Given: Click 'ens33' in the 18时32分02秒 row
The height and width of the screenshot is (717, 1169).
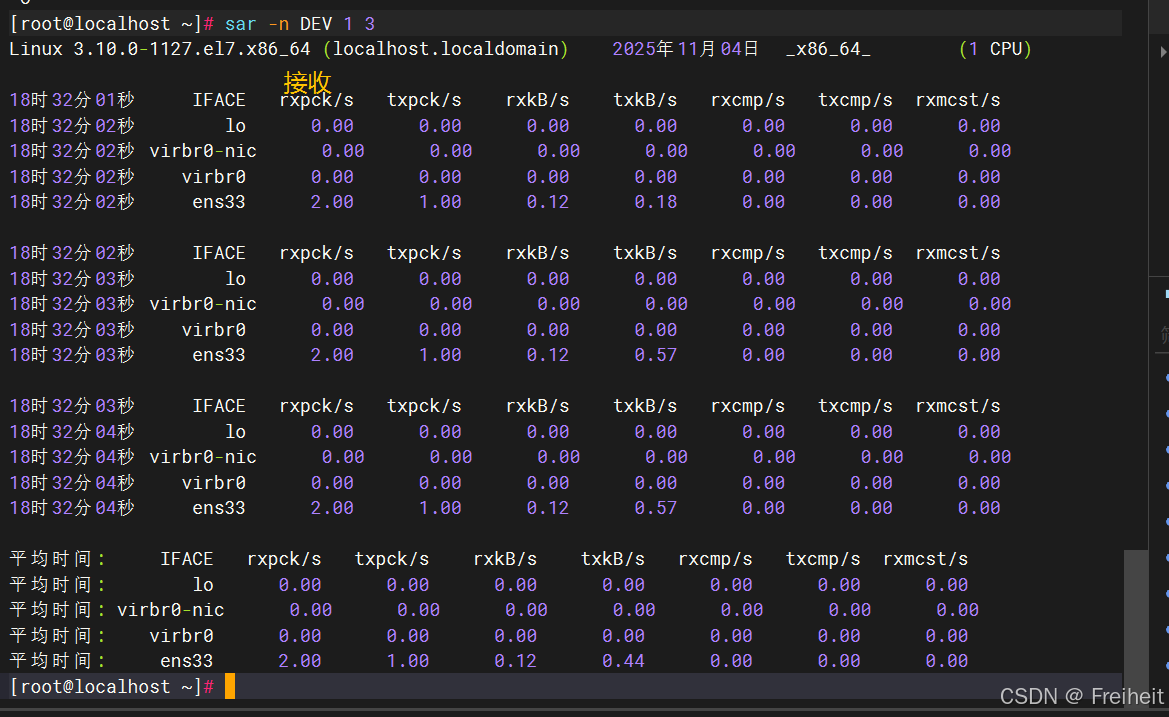Looking at the screenshot, I should pyautogui.click(x=218, y=202).
